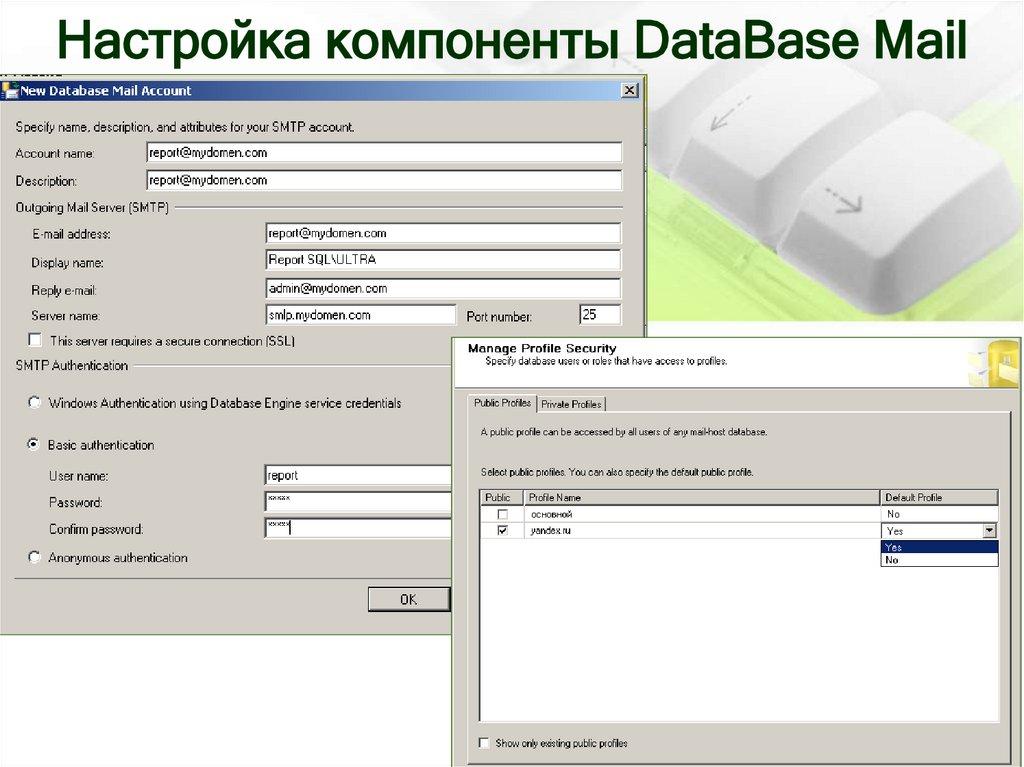The height and width of the screenshot is (767, 1024).
Task: Open the Default Profile dropdown arrow for yandex.ru
Action: click(x=989, y=531)
